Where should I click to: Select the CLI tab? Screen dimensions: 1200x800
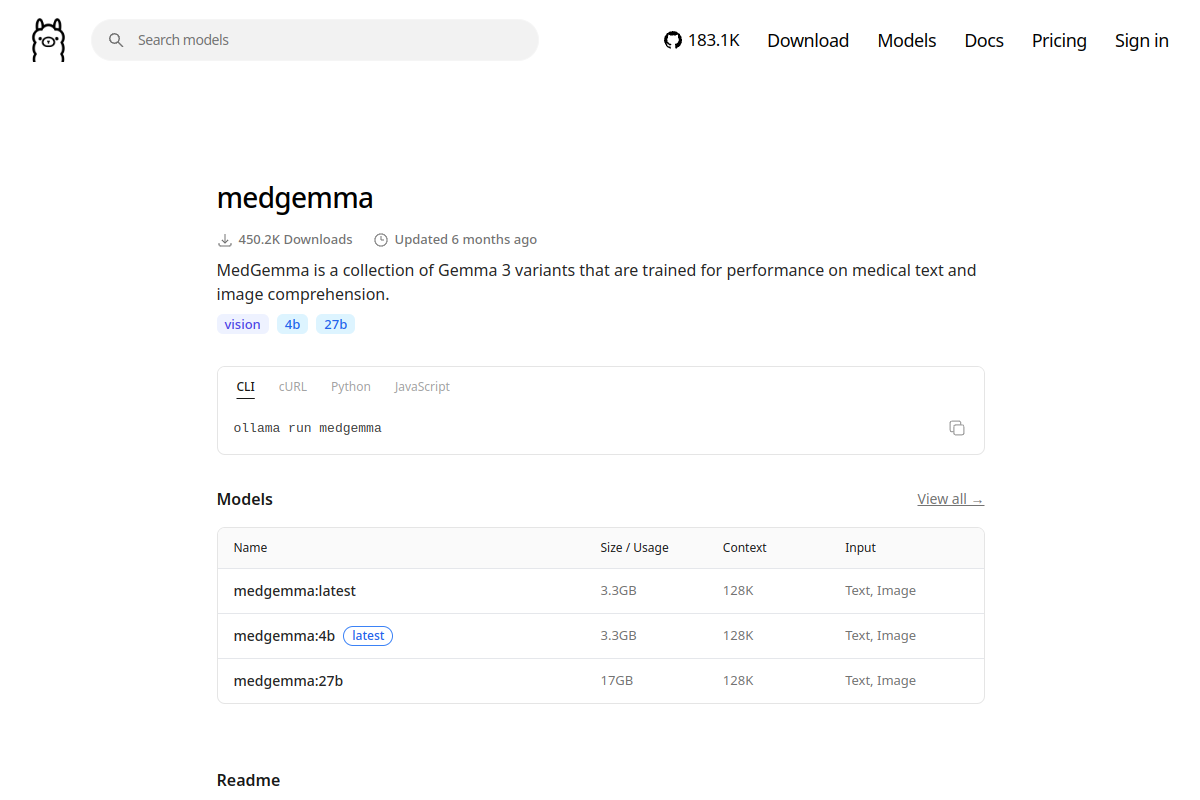pyautogui.click(x=246, y=387)
